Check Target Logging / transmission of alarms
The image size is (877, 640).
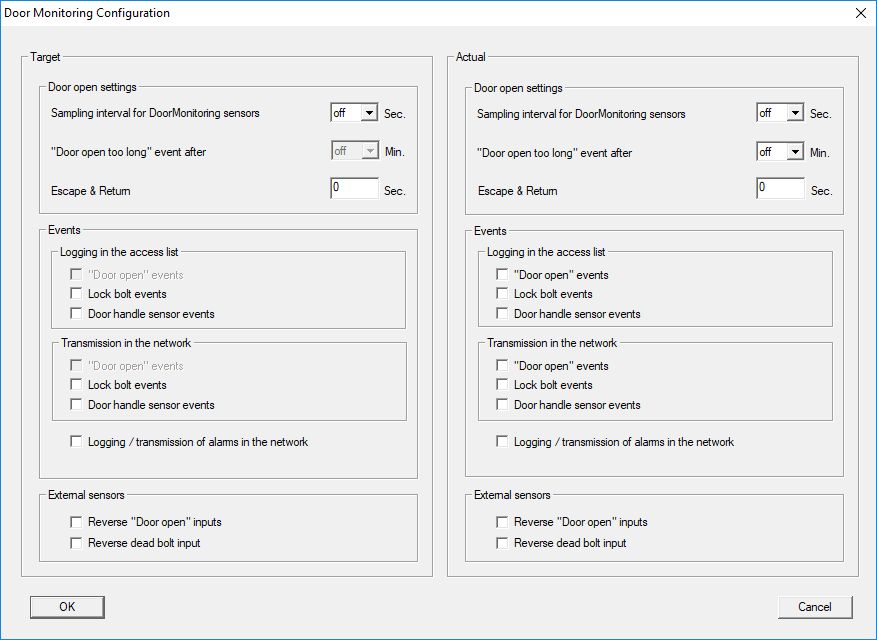point(77,442)
